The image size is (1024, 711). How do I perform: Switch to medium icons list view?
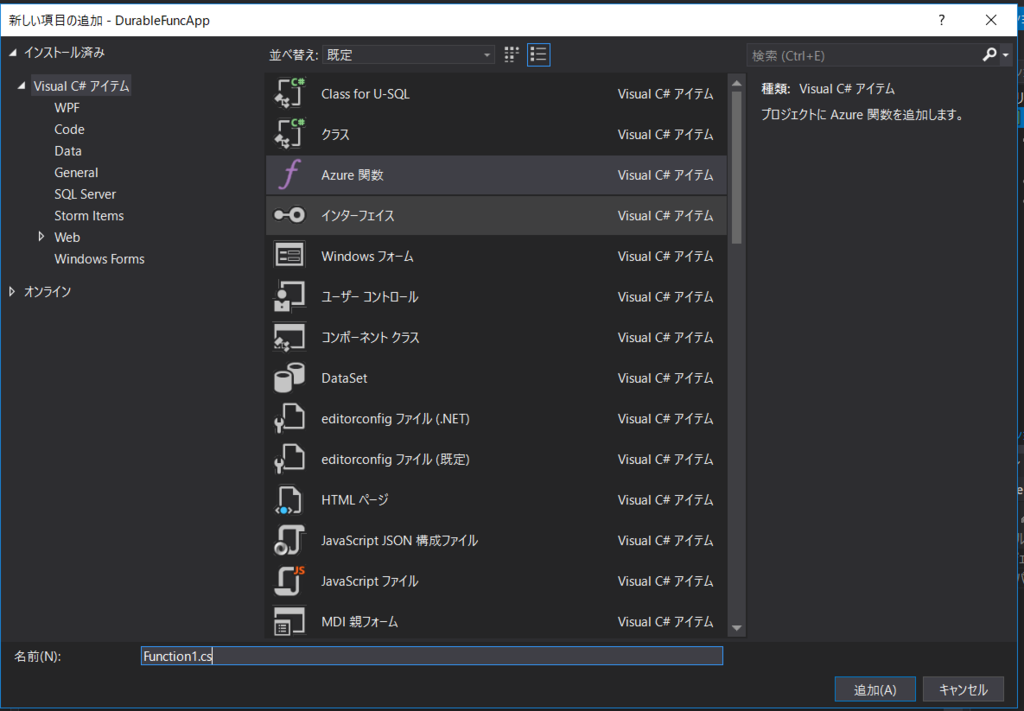pyautogui.click(x=539, y=55)
